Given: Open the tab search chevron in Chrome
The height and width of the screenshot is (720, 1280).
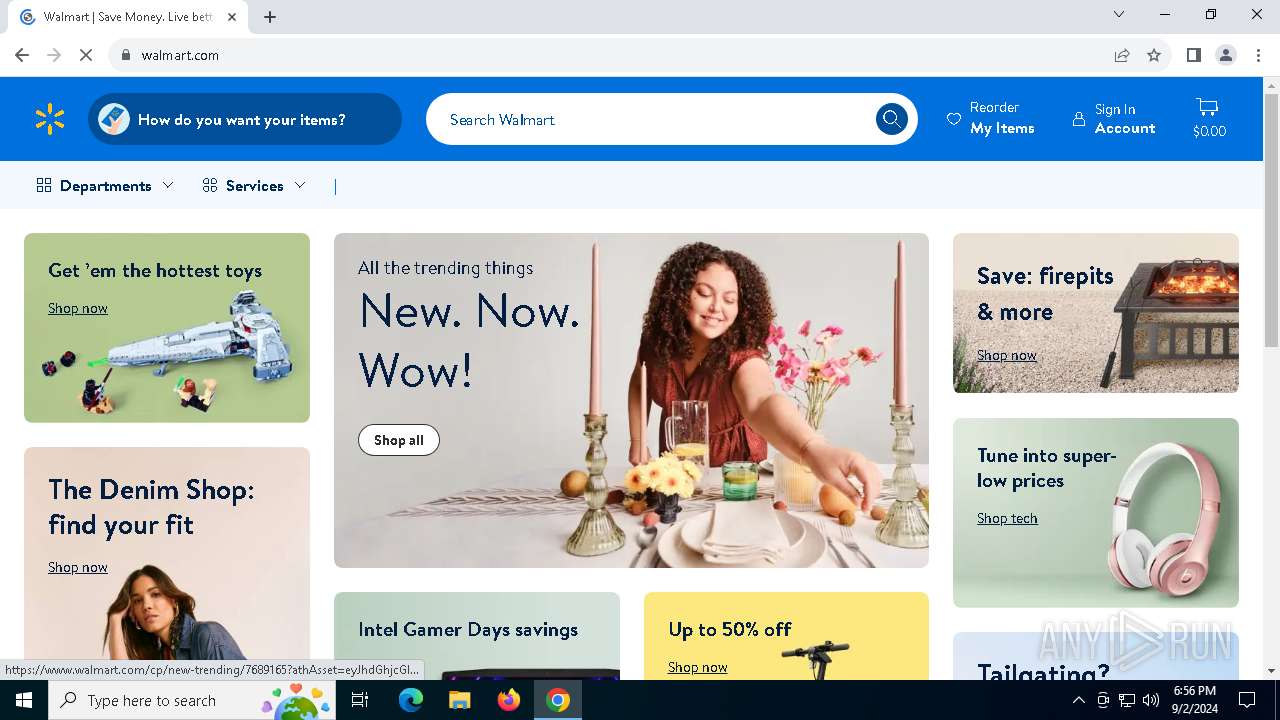Looking at the screenshot, I should (1119, 15).
